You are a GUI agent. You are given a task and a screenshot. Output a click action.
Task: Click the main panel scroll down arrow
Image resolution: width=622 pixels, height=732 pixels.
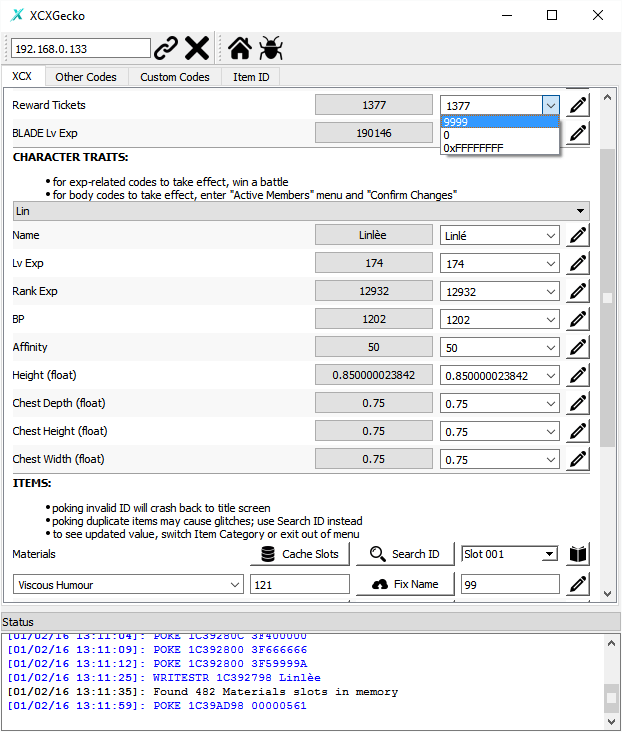tap(607, 594)
